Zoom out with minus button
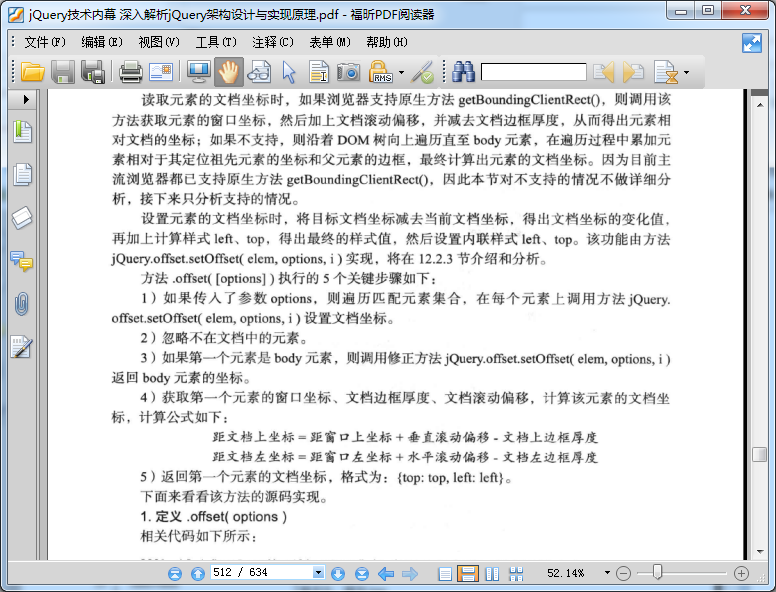776x592 pixels. pos(624,573)
